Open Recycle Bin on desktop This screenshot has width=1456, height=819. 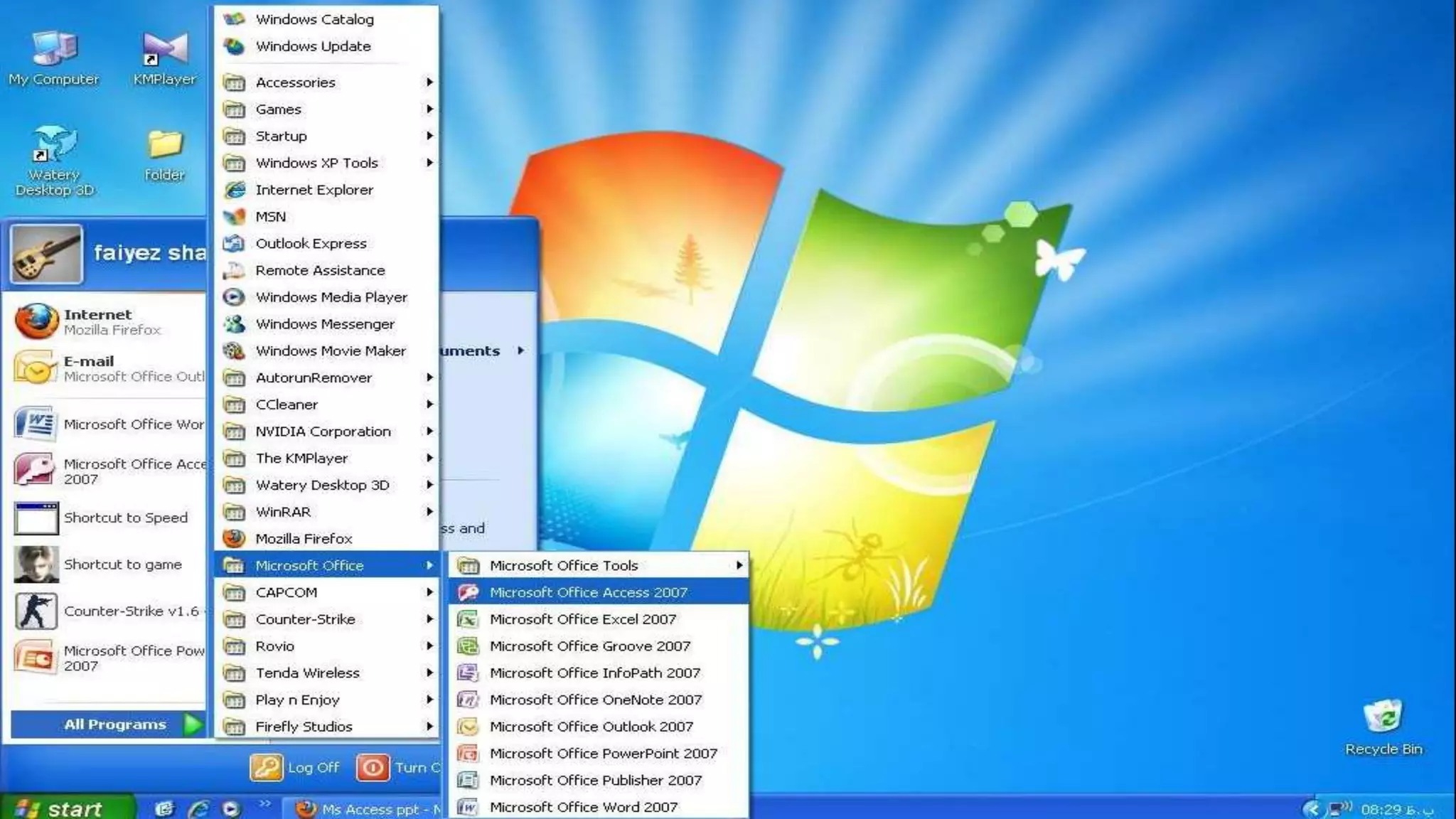click(1383, 717)
